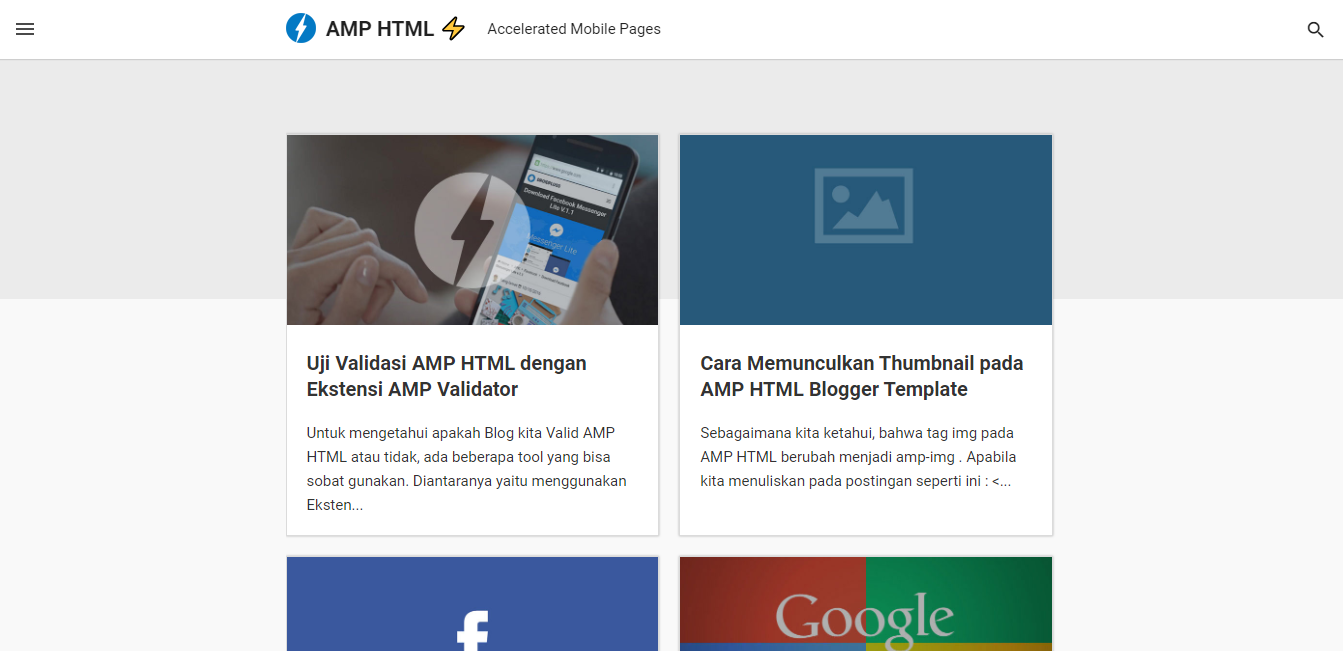Open the Cara Memunculkan Thumbnail article title
1343x651 pixels.
coord(862,376)
